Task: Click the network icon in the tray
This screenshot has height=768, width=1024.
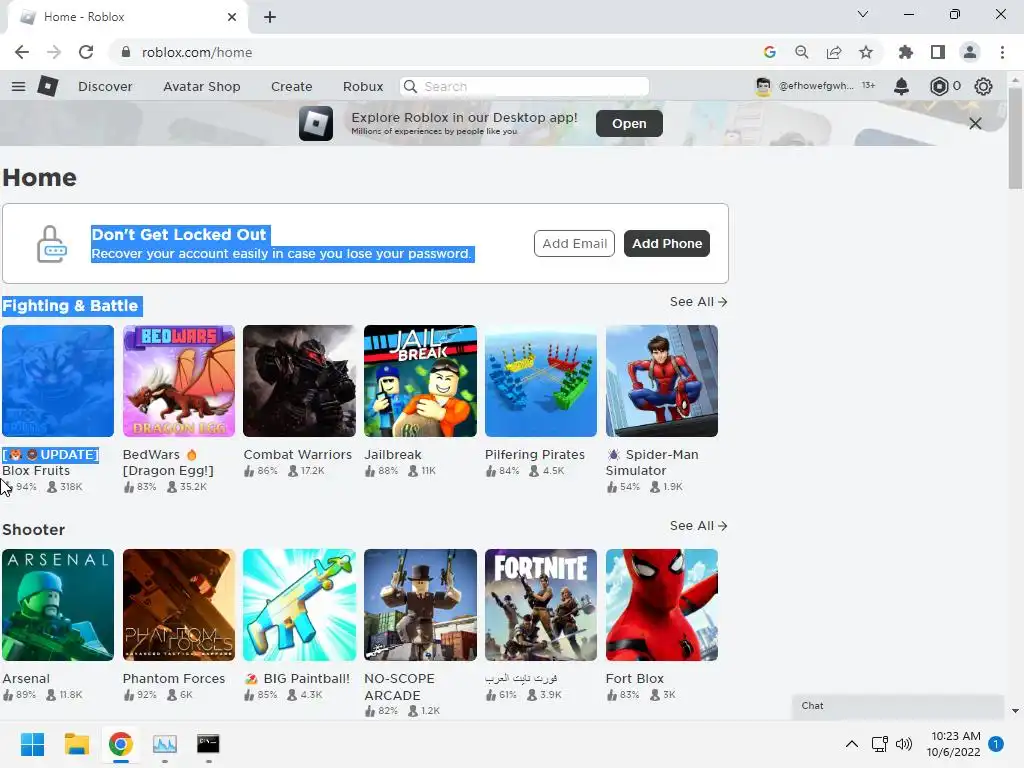Action: pyautogui.click(x=880, y=744)
